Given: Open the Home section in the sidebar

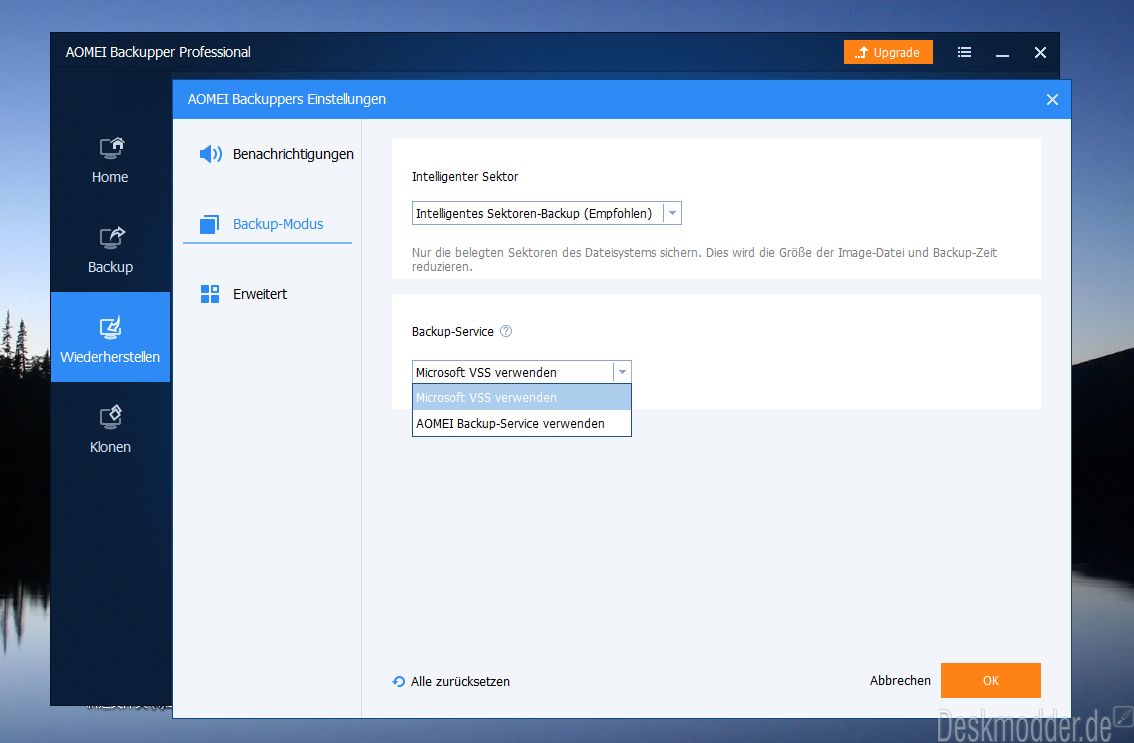Looking at the screenshot, I should pyautogui.click(x=110, y=159).
